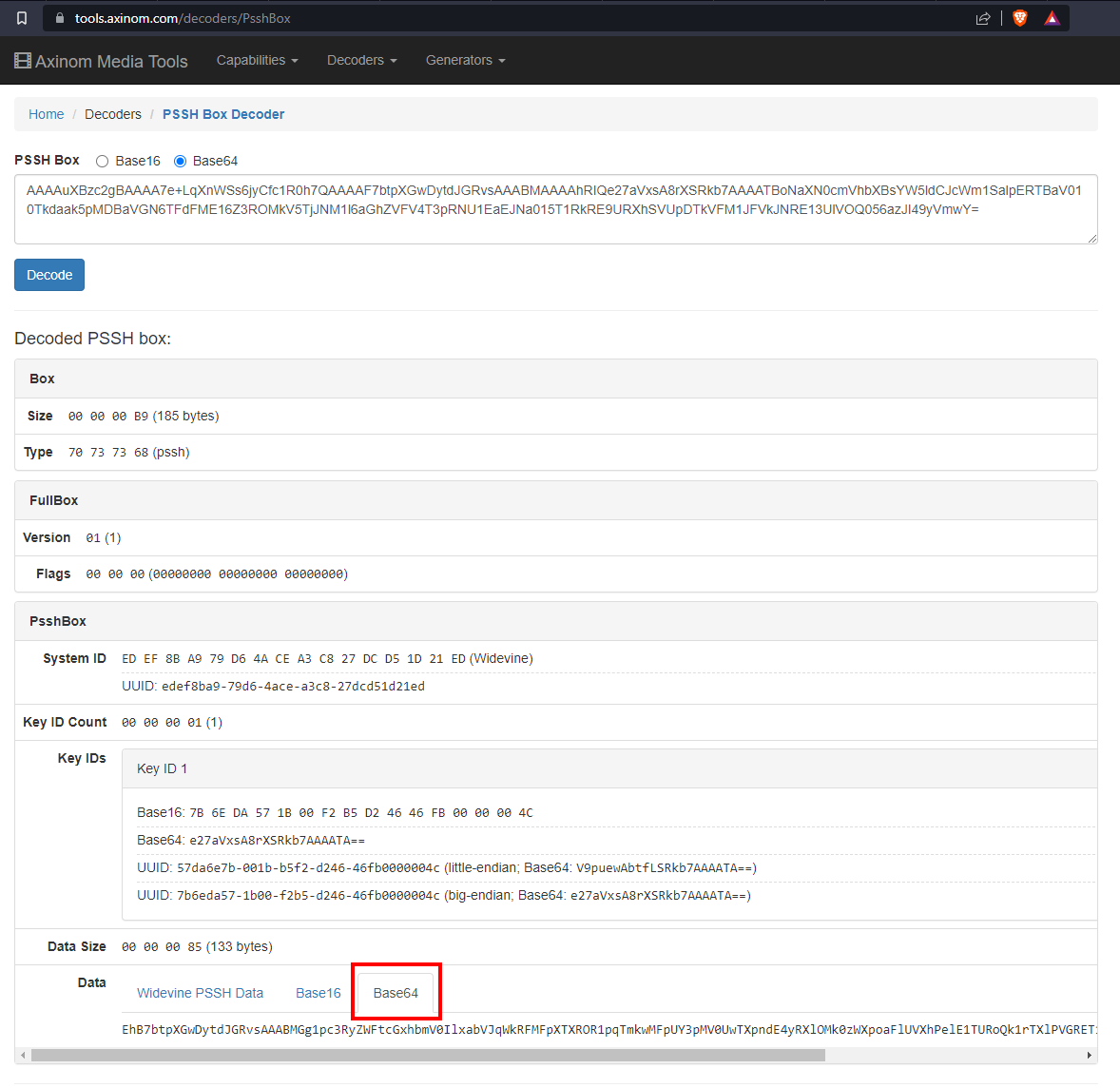This screenshot has height=1088, width=1120.
Task: Go to Home breadcrumb link
Action: pyautogui.click(x=47, y=114)
